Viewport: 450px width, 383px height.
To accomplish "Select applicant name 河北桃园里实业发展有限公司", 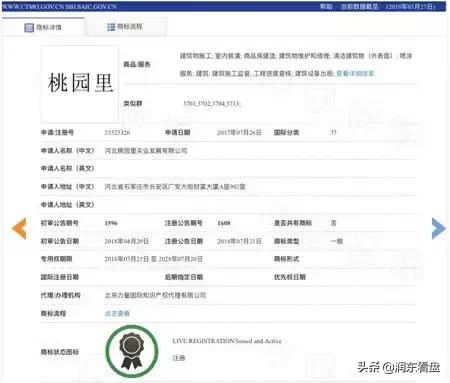I will click(146, 151).
